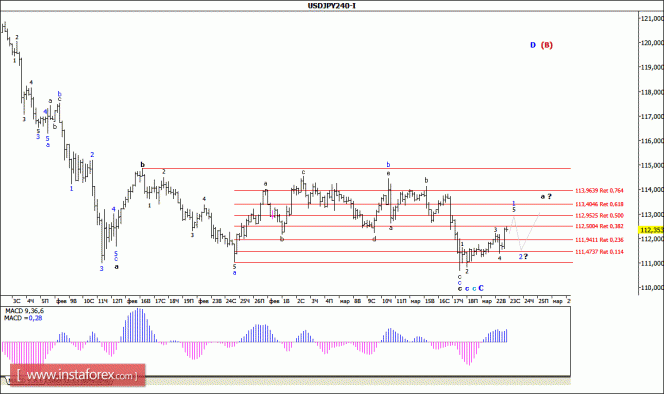This screenshot has height=394, width=664.
Task: Click the MACD 9,36,6 indicator label
Action: pyautogui.click(x=25, y=311)
